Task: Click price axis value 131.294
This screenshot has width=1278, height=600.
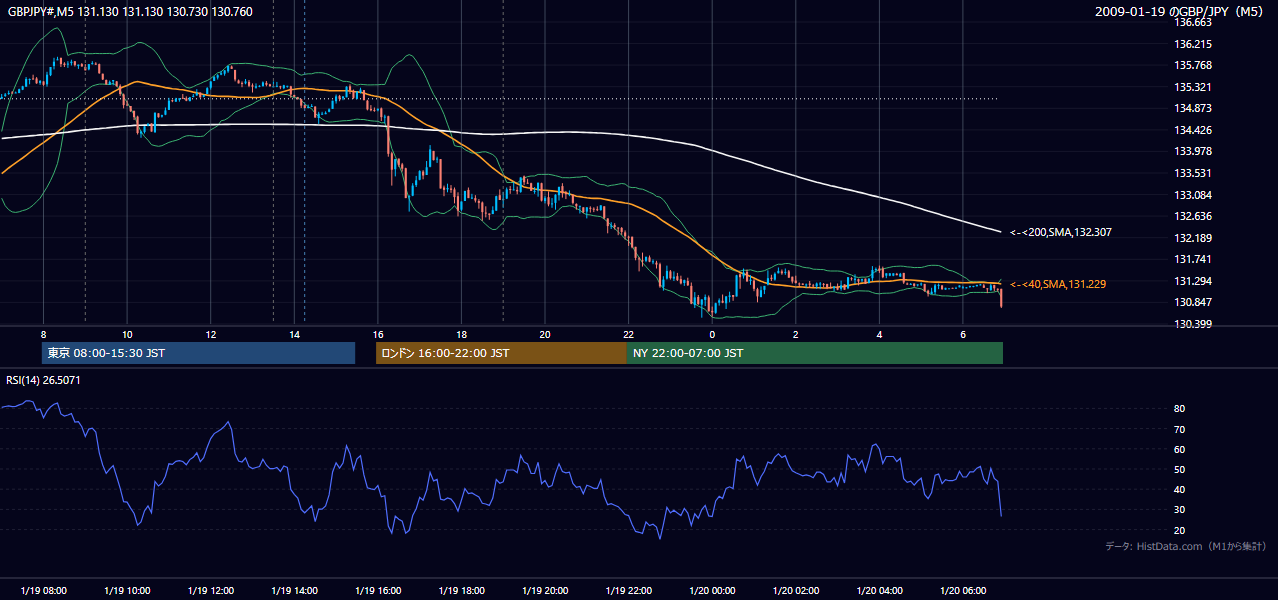Action: tap(1192, 281)
